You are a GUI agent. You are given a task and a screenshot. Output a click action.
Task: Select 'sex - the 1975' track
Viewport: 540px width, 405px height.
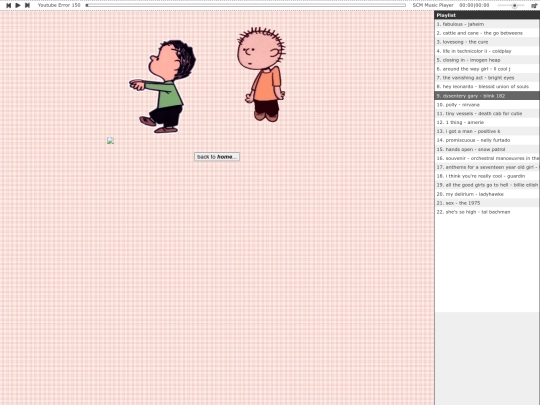(487, 203)
